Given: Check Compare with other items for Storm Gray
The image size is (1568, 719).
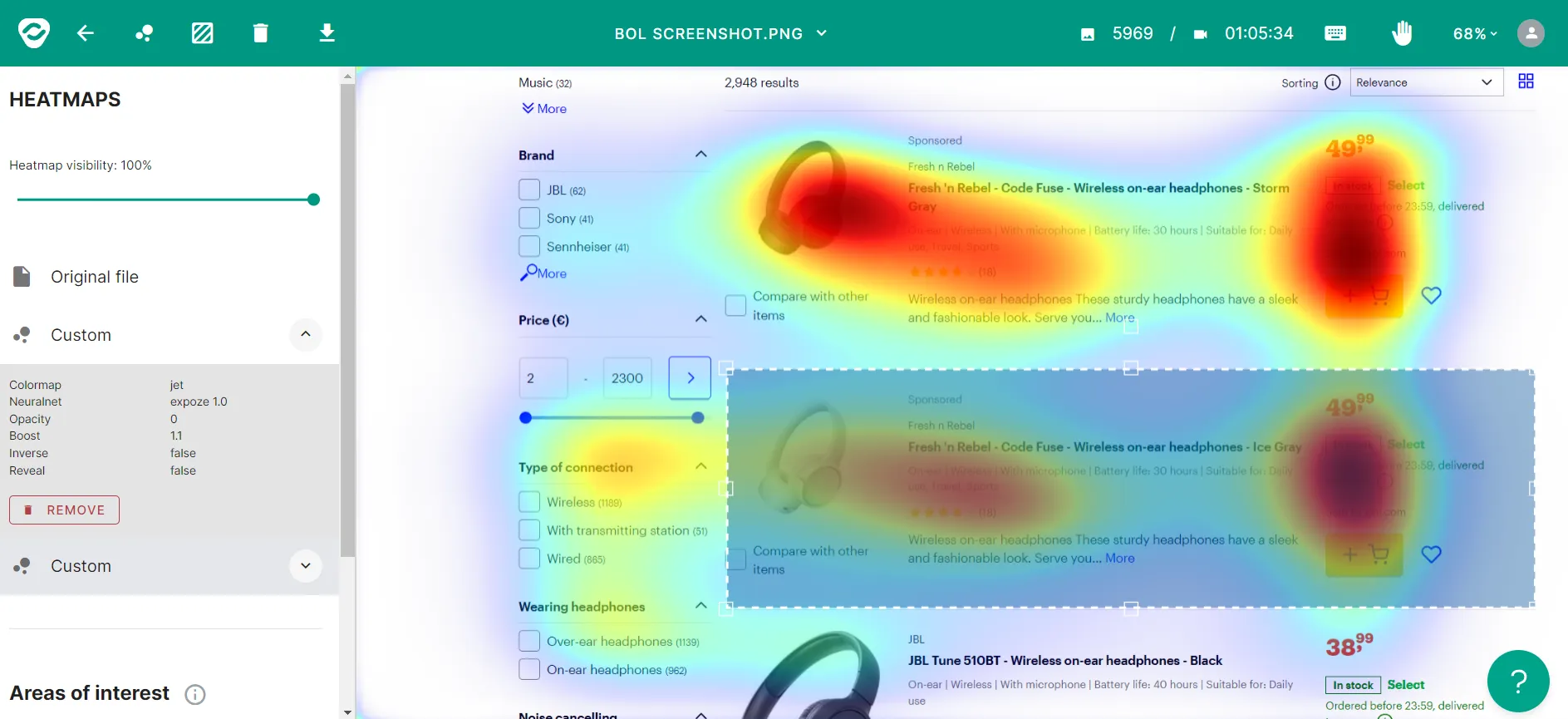Looking at the screenshot, I should tap(735, 305).
